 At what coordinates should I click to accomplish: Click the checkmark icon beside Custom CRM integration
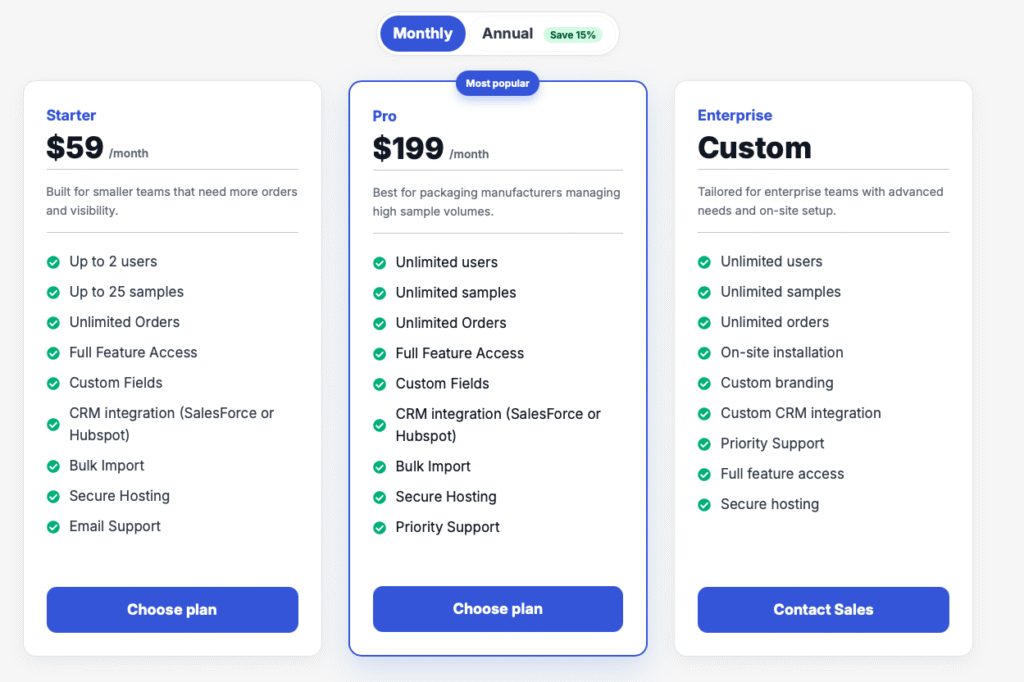pos(705,413)
